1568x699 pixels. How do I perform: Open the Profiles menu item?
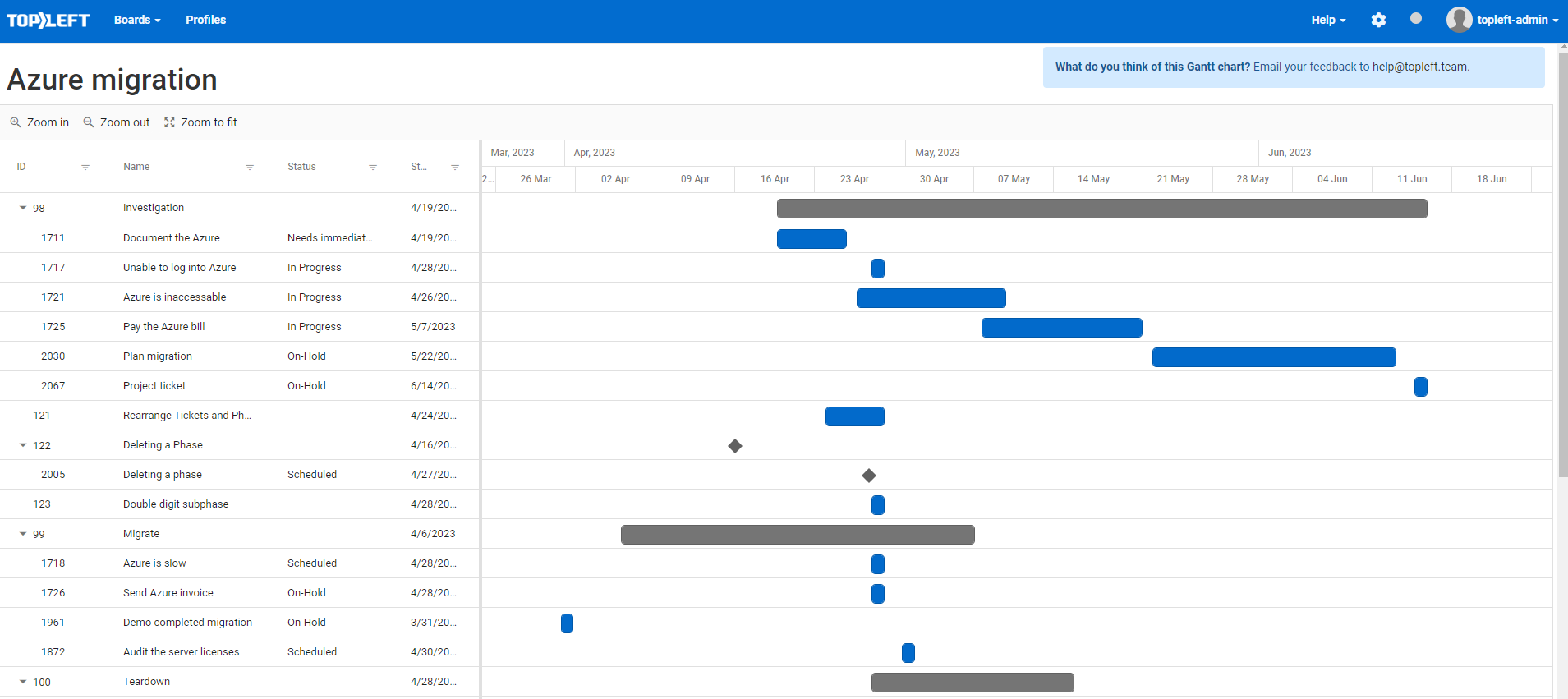pos(205,20)
